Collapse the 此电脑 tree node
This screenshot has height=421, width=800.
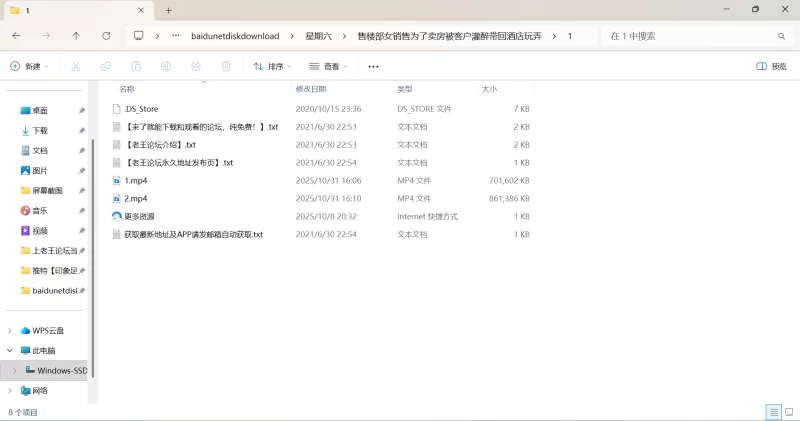coord(10,351)
